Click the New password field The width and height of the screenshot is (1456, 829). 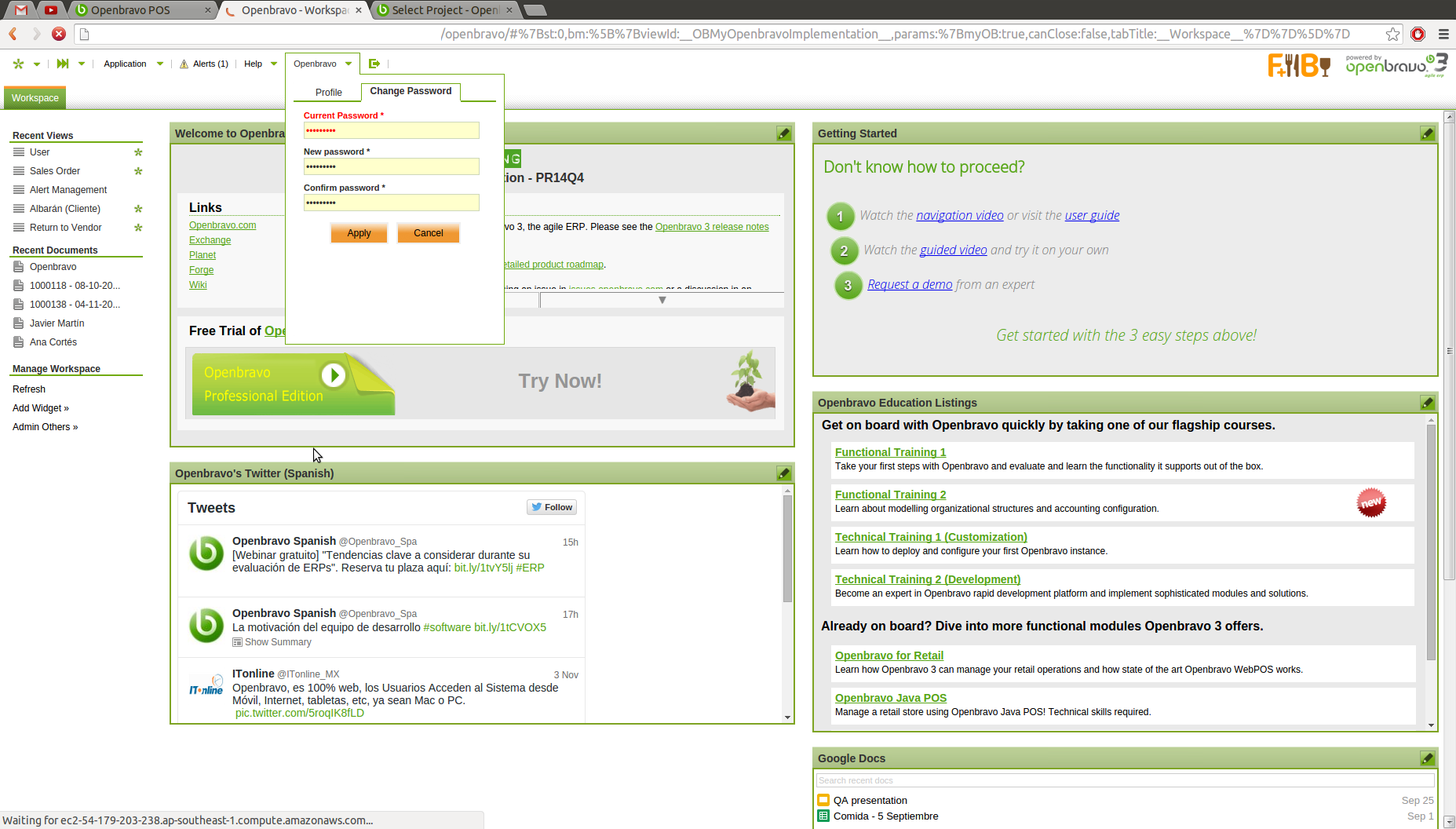pyautogui.click(x=392, y=166)
